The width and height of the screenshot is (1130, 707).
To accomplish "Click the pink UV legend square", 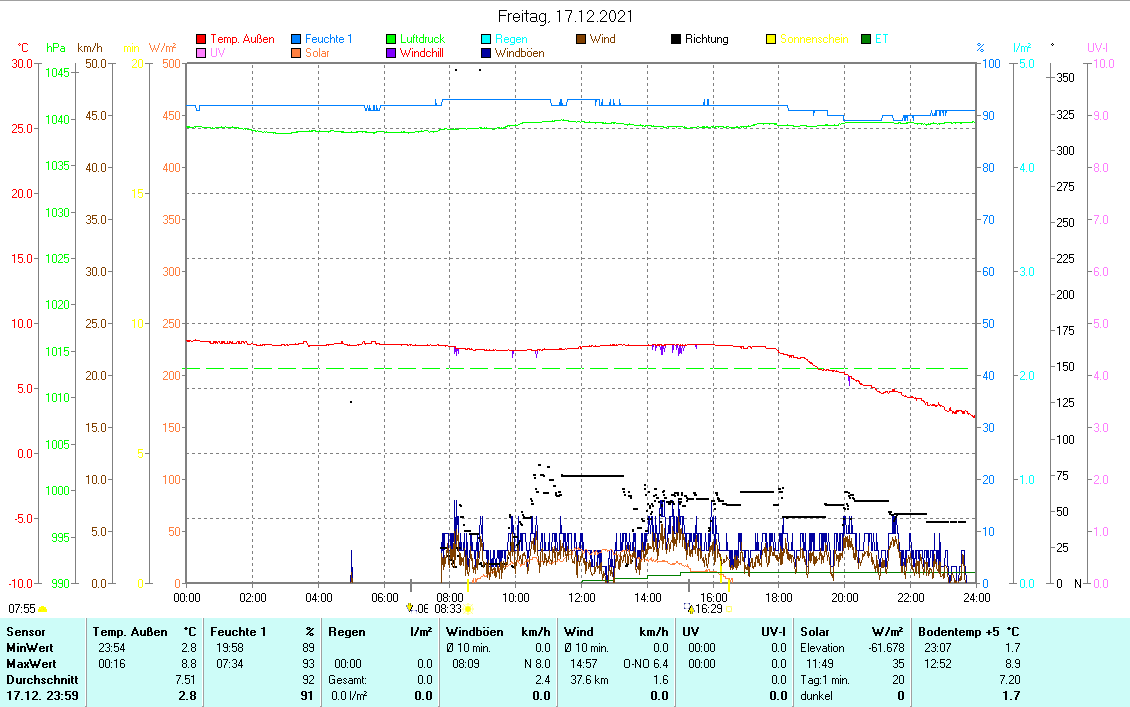I will pos(201,53).
